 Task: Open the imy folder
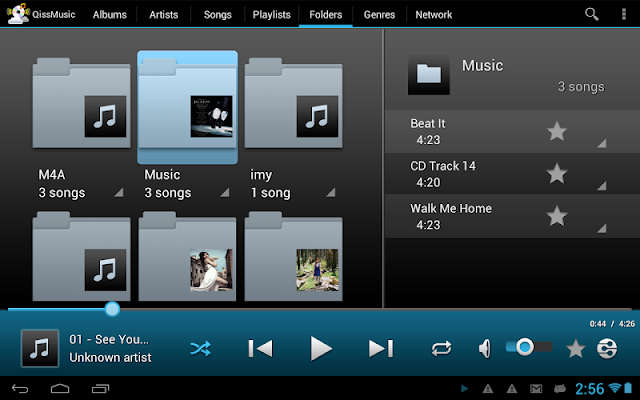[x=293, y=103]
